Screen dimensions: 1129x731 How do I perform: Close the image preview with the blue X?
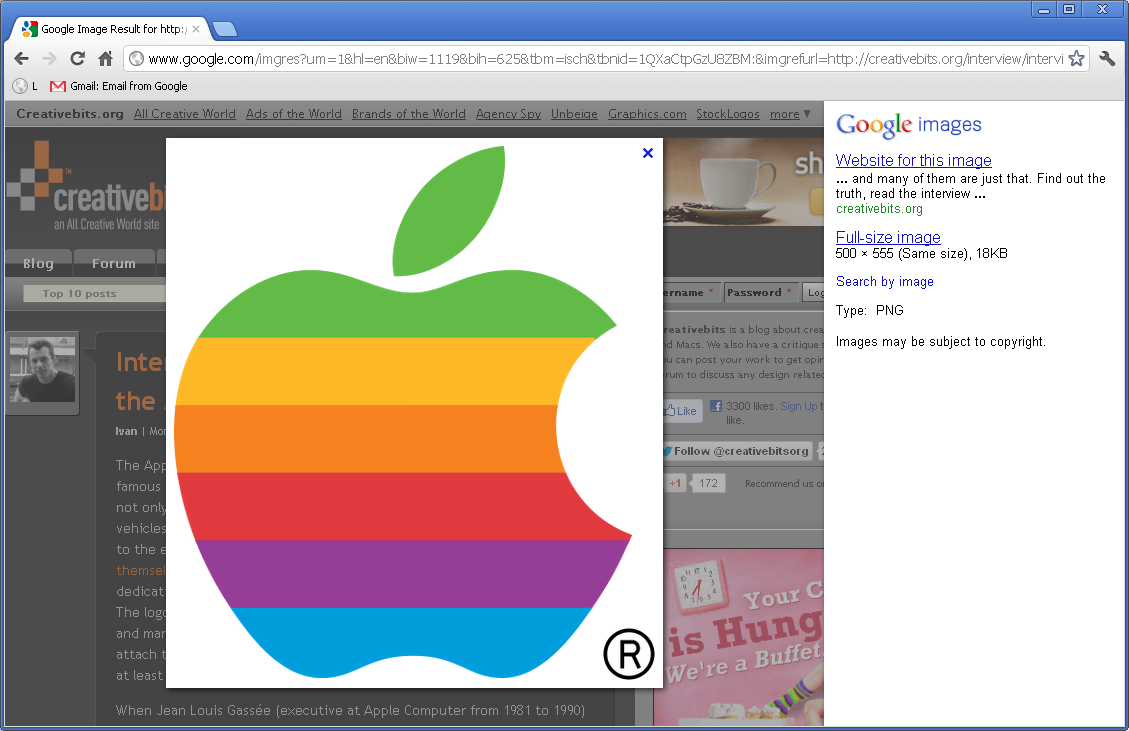pyautogui.click(x=647, y=153)
